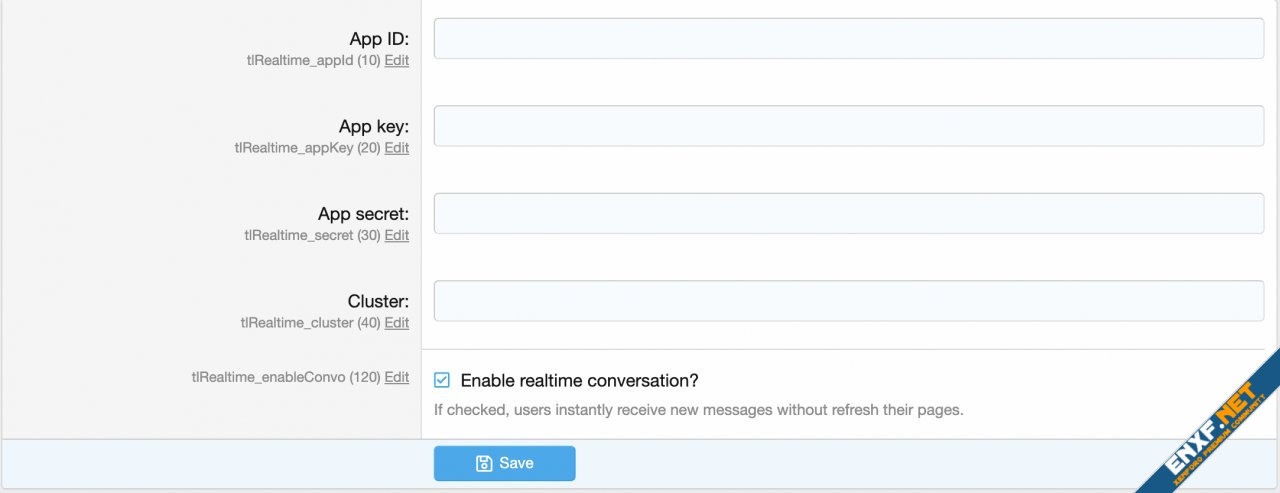
Task: Focus the App ID text field
Action: 848,39
